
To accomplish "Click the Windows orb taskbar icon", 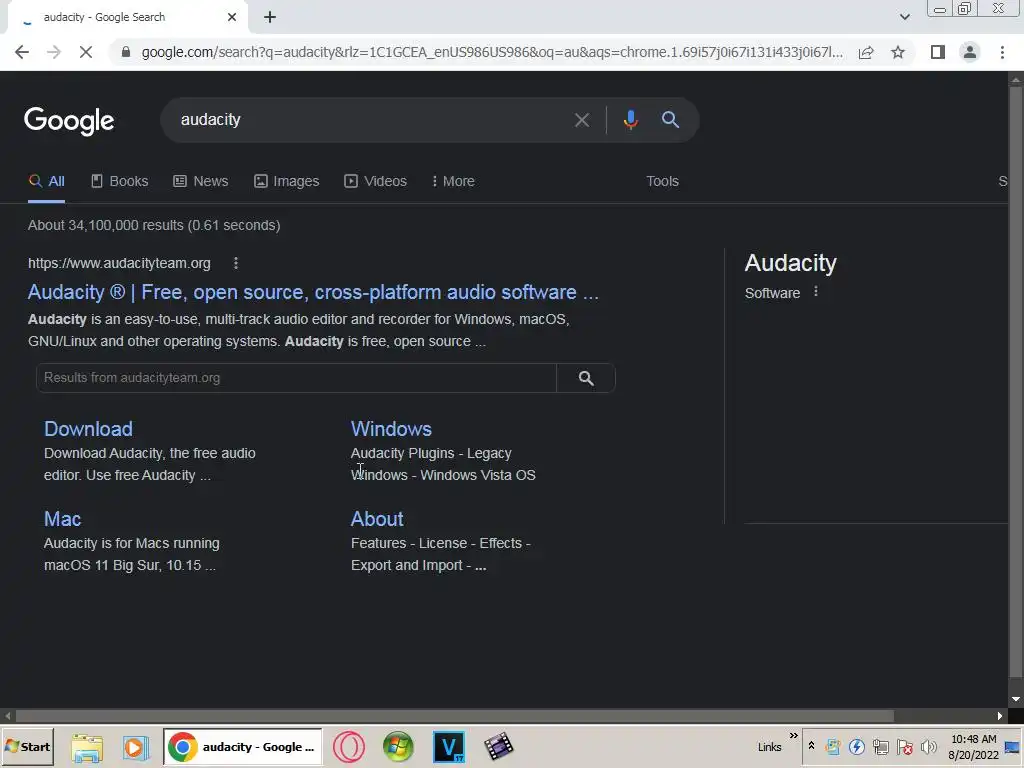I will pyautogui.click(x=398, y=747).
